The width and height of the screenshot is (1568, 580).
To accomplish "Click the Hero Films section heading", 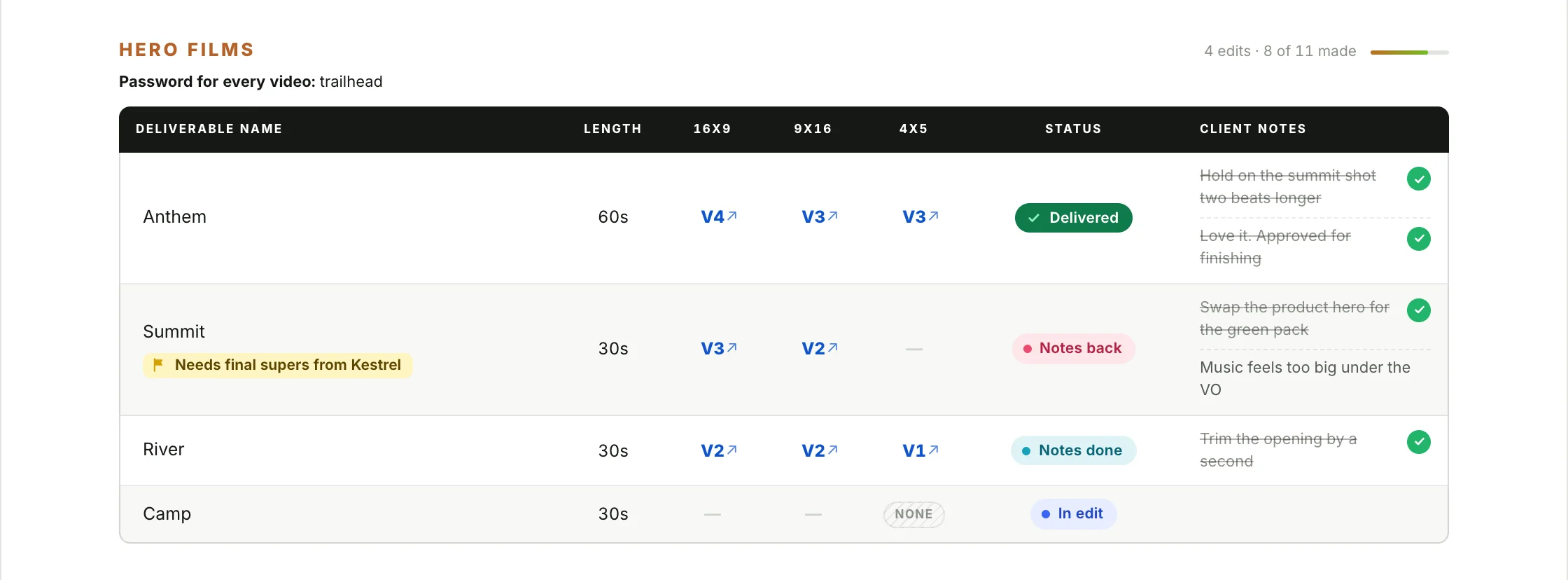I will pos(187,50).
